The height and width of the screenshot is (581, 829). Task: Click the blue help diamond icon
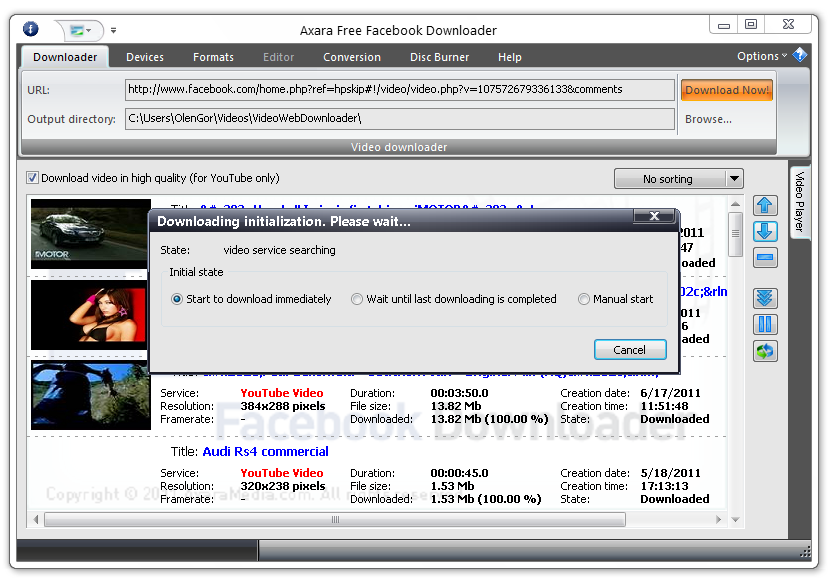point(799,54)
